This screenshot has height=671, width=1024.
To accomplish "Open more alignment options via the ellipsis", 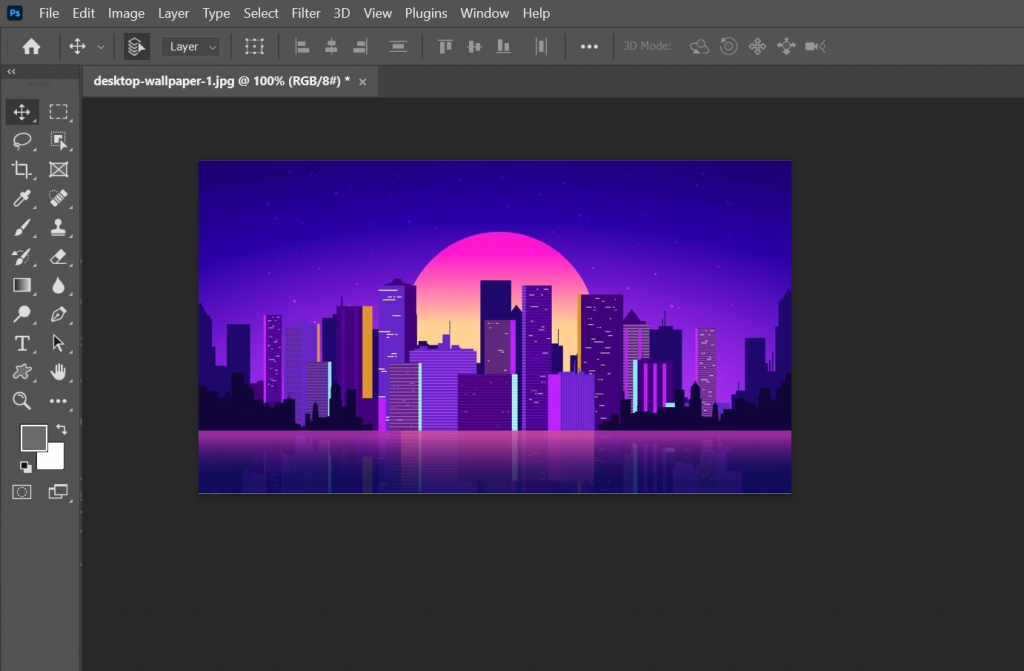I will pyautogui.click(x=589, y=46).
